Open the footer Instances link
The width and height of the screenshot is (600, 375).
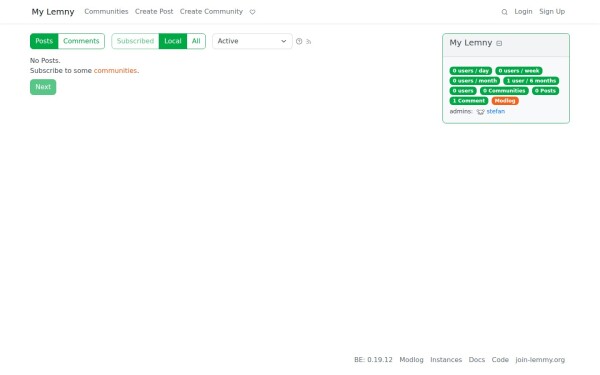446,360
